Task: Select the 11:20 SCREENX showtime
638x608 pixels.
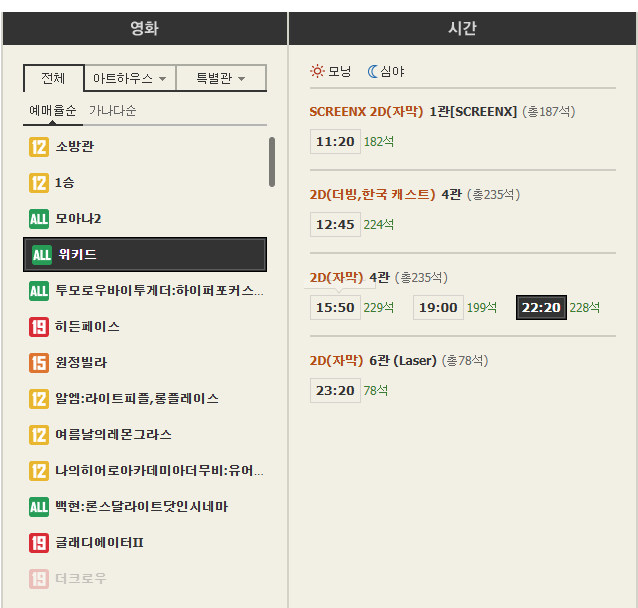Action: 335,142
